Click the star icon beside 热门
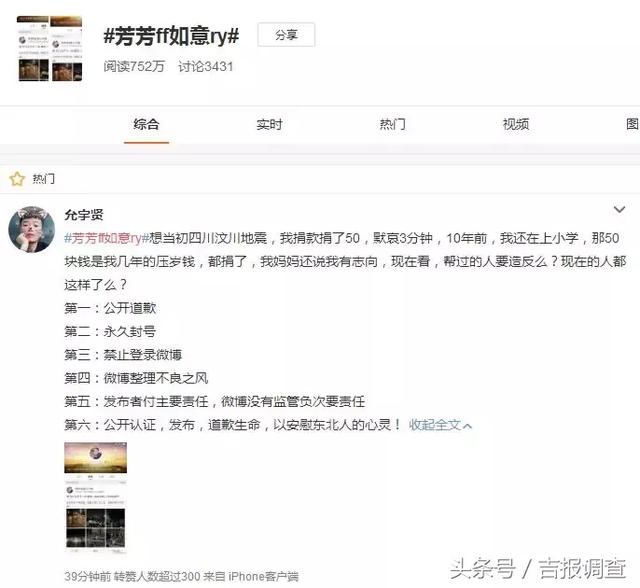640x588 pixels. pos(17,179)
